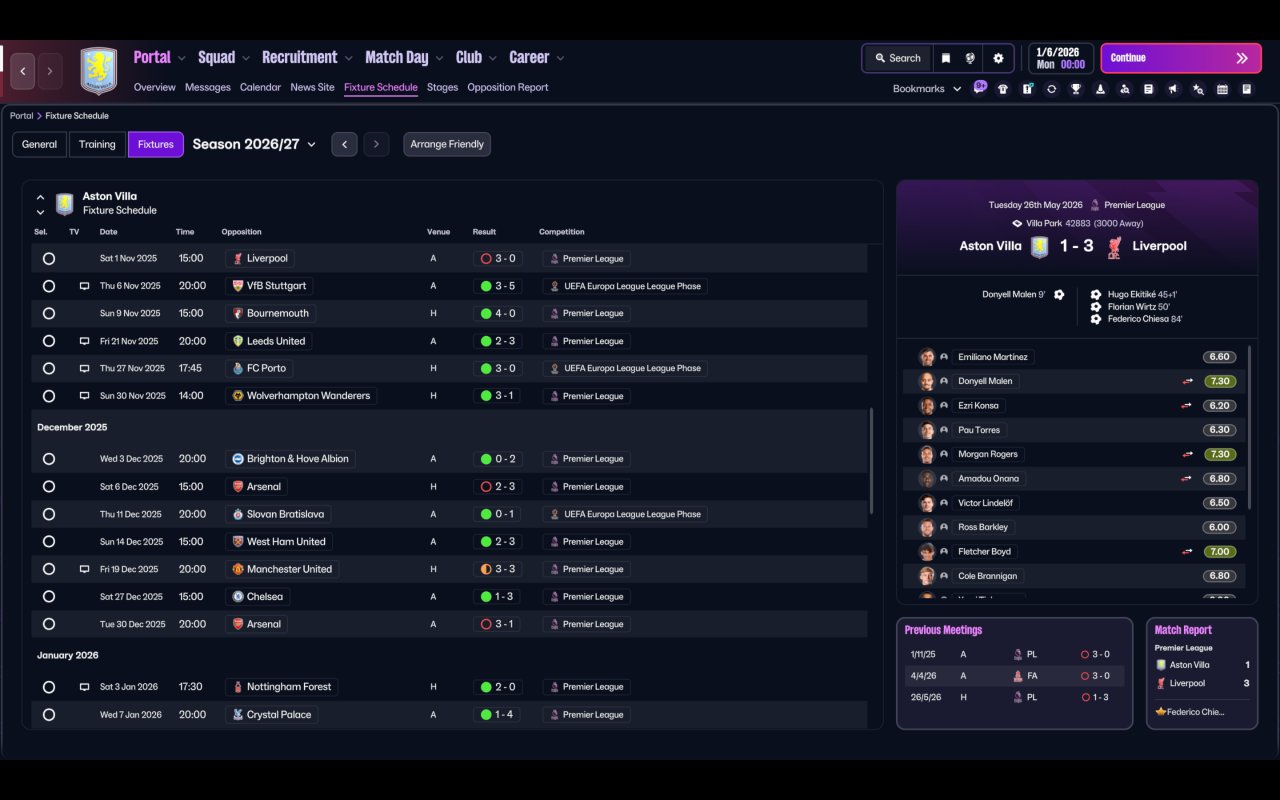Viewport: 1280px width, 800px height.
Task: Click the scouting person-search icon in bookmarks bar
Action: coord(1125,89)
